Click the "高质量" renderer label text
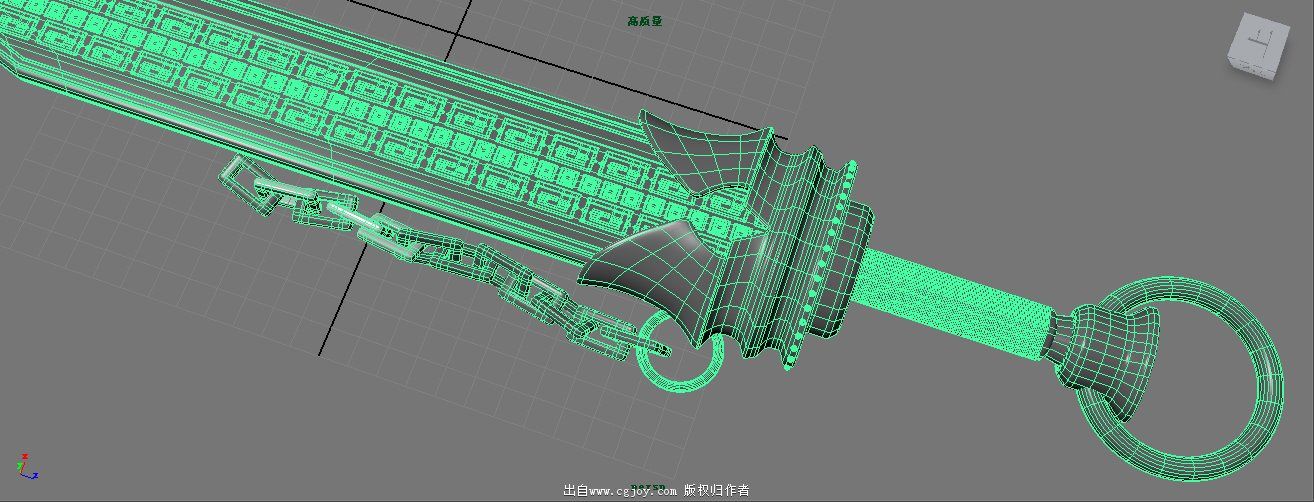 click(x=644, y=20)
